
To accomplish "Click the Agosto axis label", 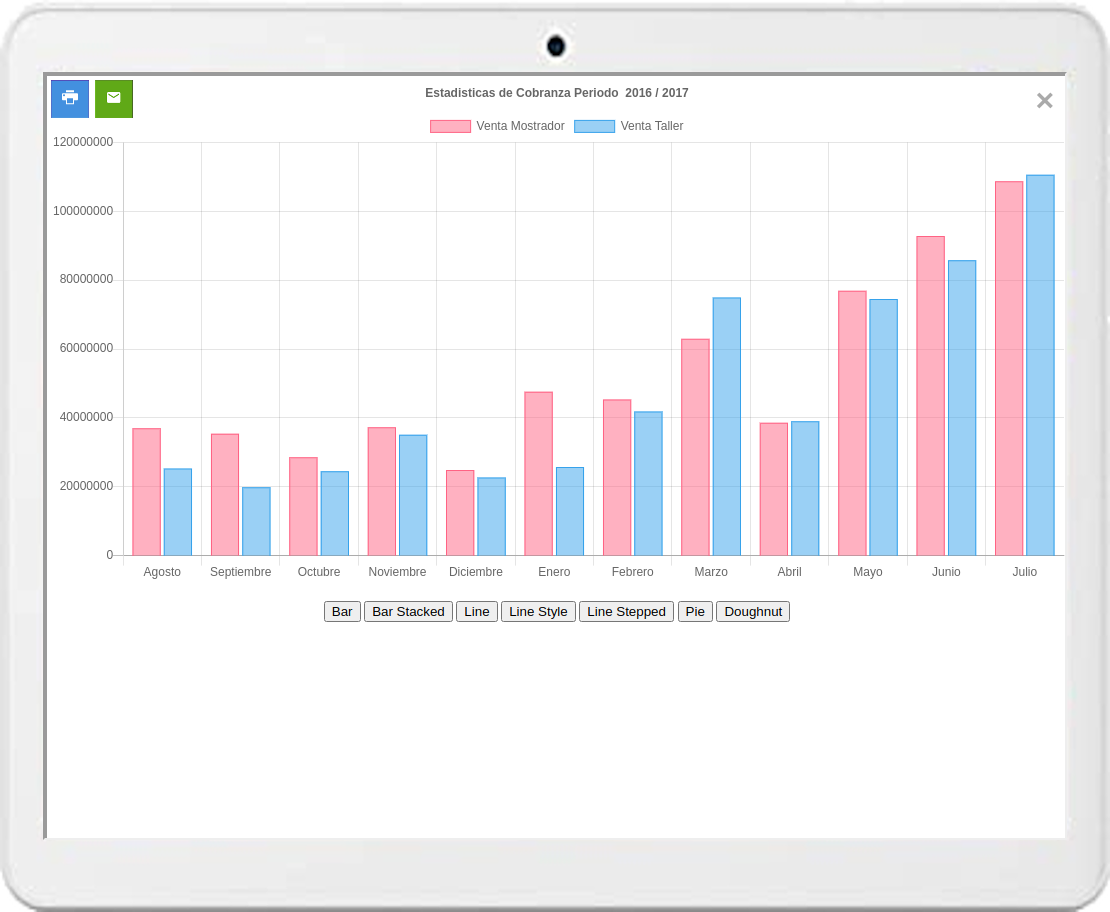I will coord(162,572).
